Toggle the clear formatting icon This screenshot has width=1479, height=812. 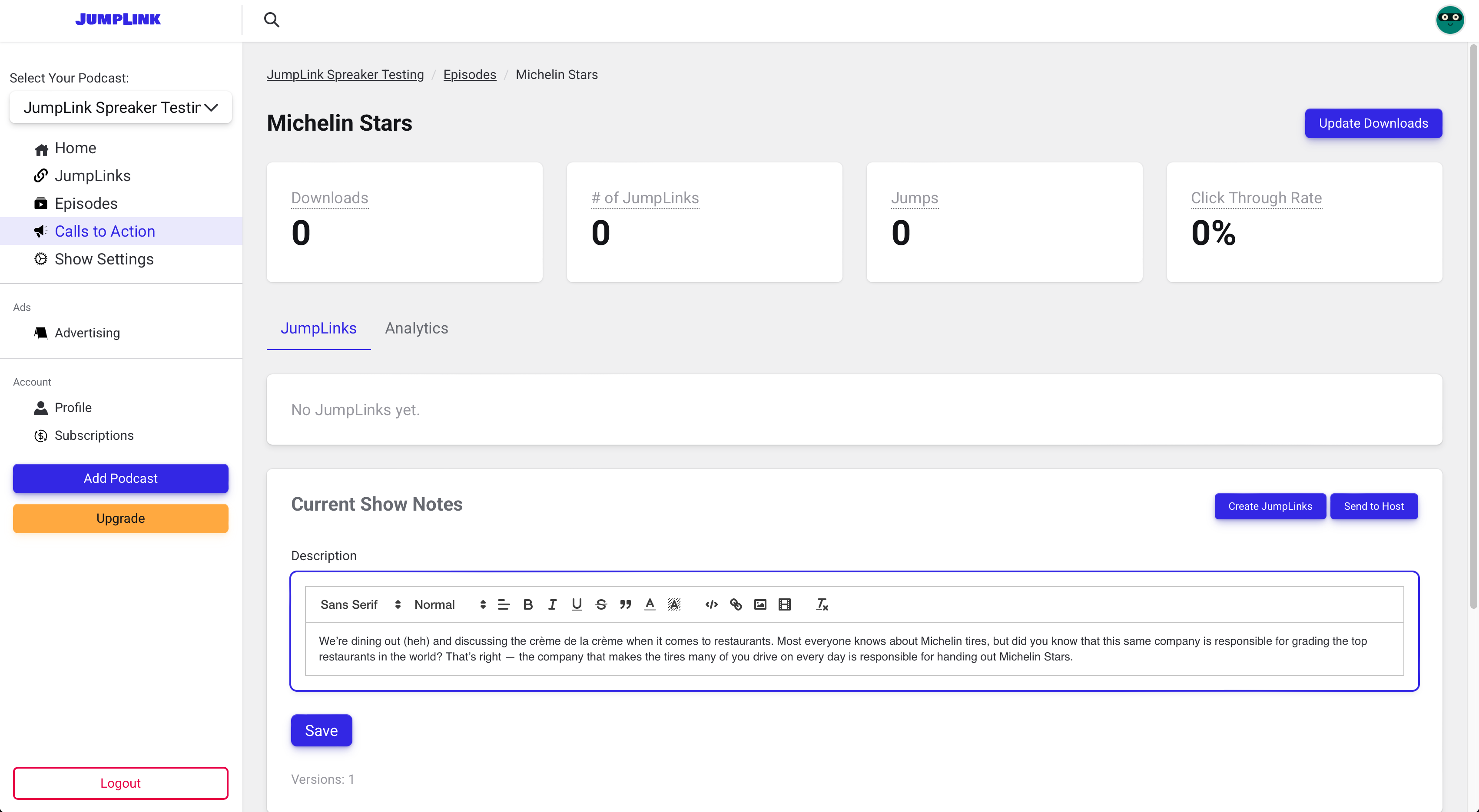(x=821, y=604)
